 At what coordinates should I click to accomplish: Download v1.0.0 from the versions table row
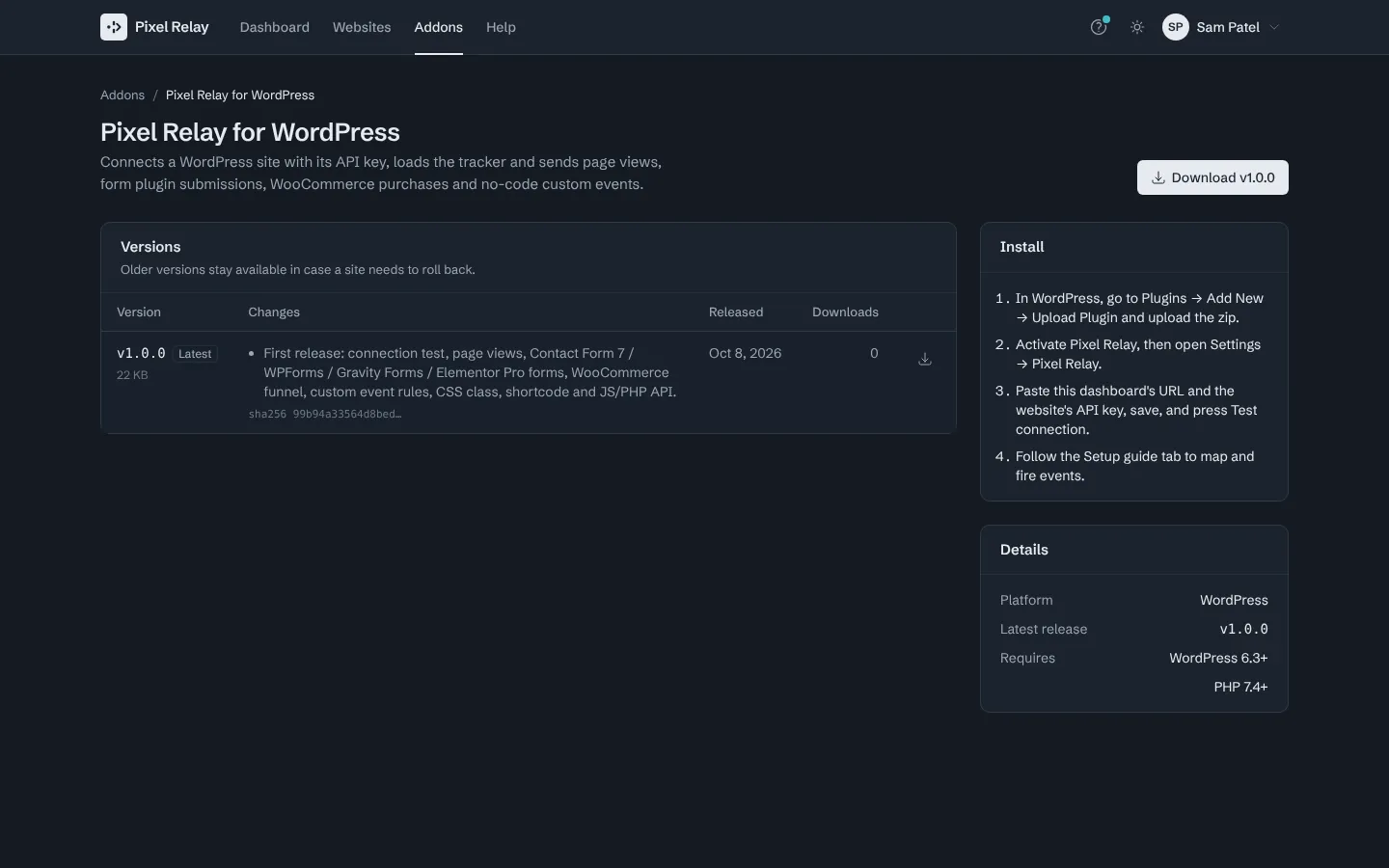click(x=925, y=359)
